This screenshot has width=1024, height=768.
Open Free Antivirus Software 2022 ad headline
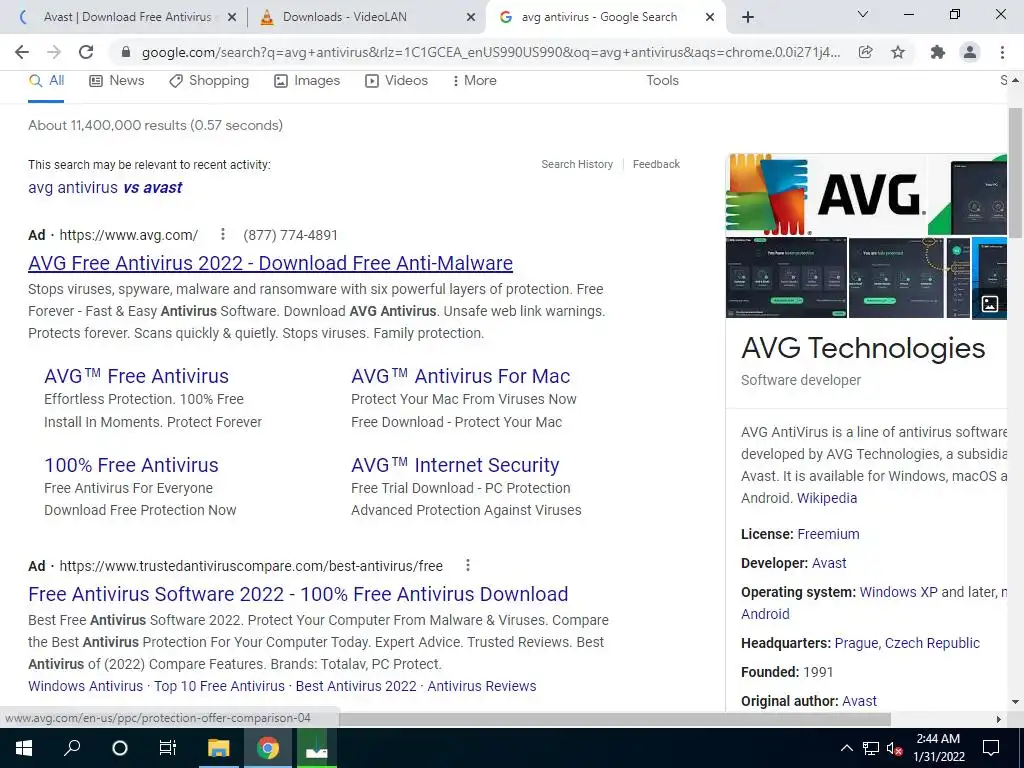point(298,594)
